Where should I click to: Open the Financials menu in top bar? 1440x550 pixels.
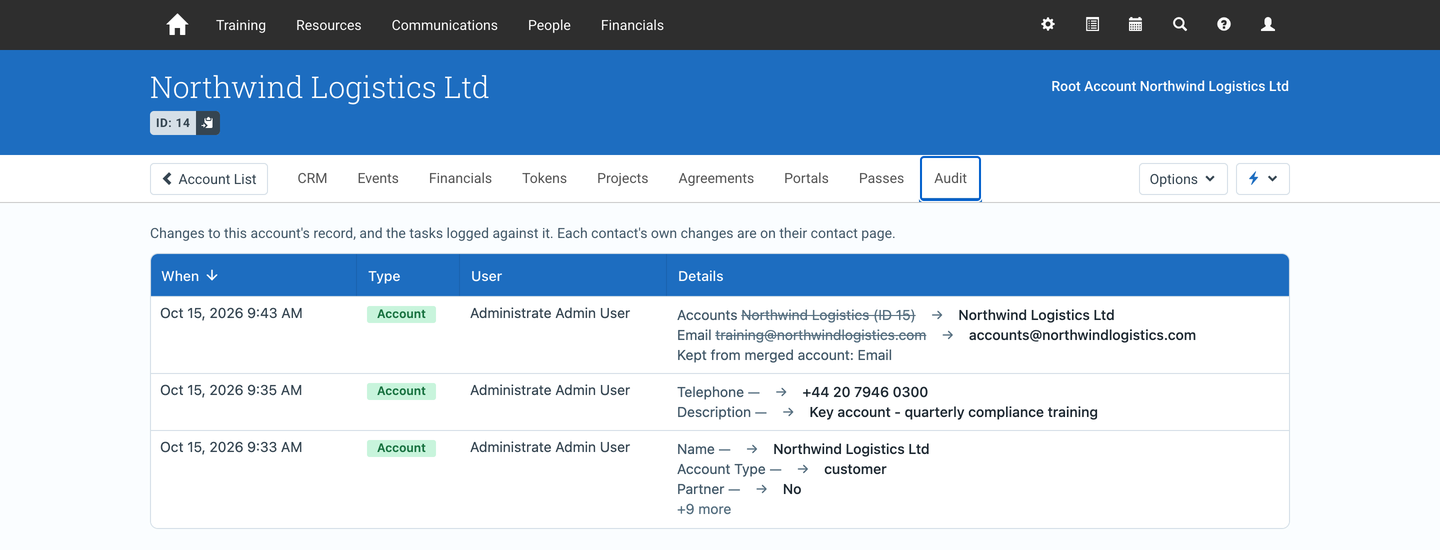[x=632, y=25]
